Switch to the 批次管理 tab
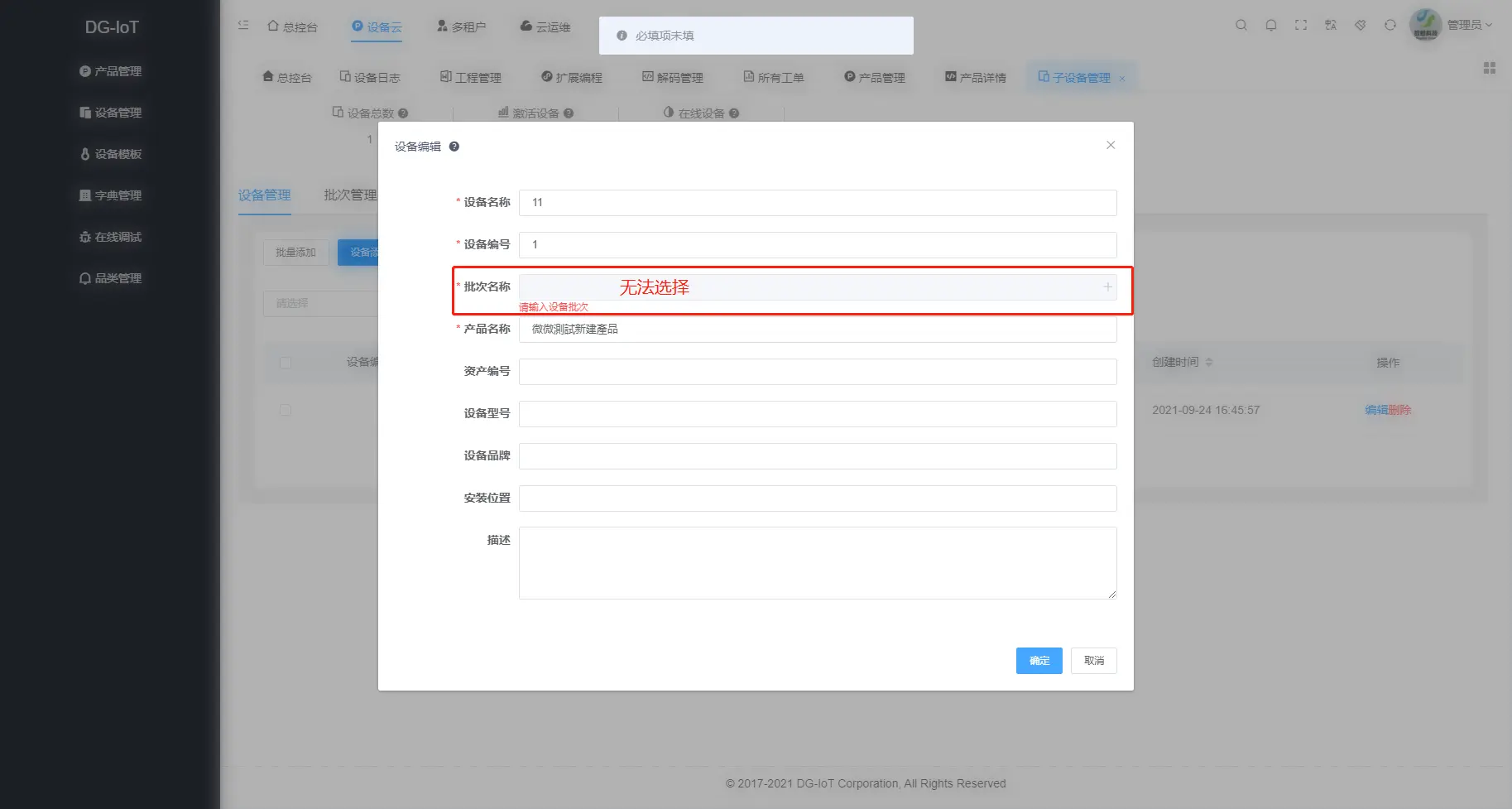 click(x=349, y=195)
